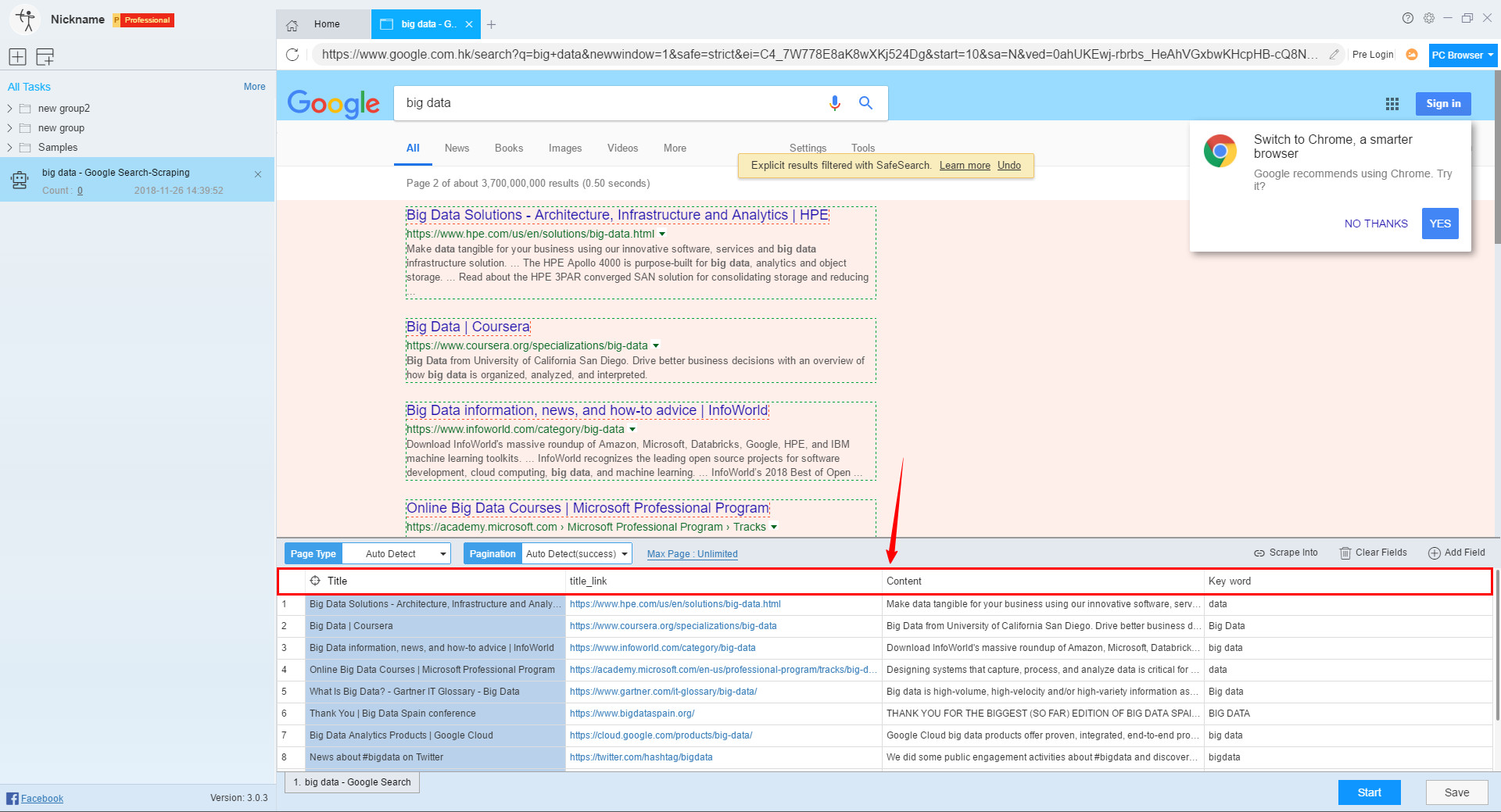This screenshot has height=812, width=1501.
Task: Expand the Samples folder
Action: [9, 148]
